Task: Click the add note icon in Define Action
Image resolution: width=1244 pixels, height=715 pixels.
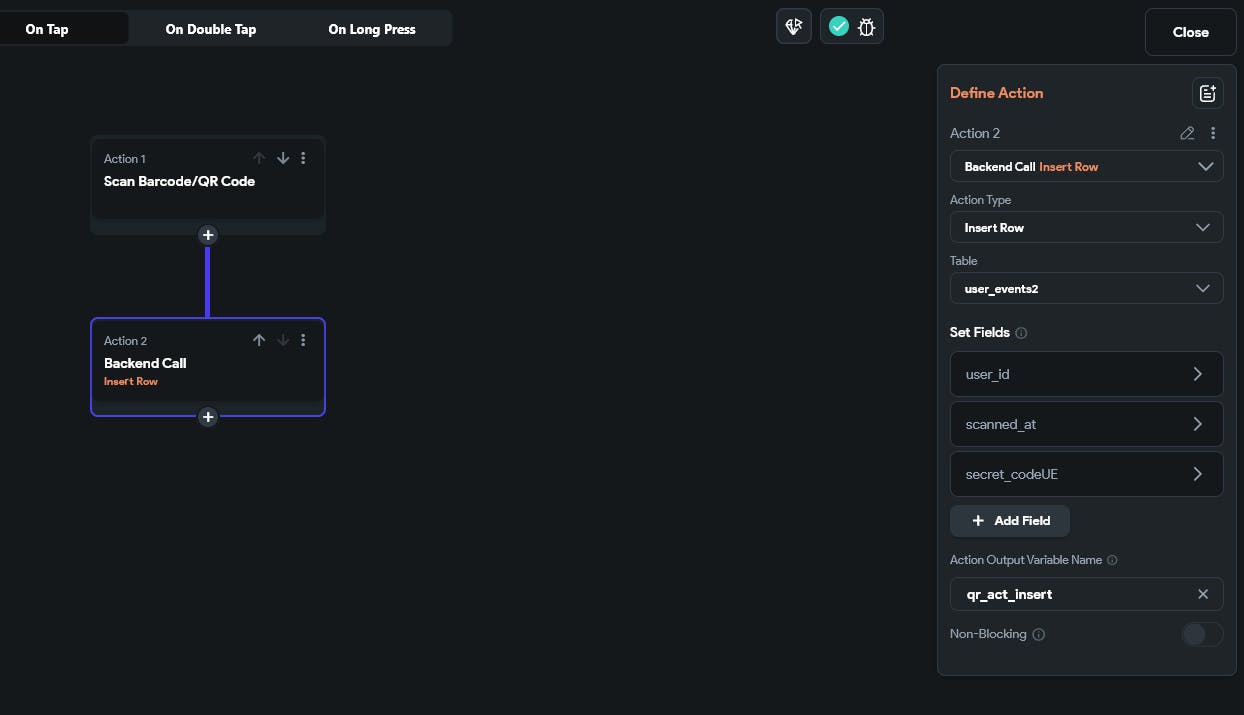Action: (x=1207, y=93)
